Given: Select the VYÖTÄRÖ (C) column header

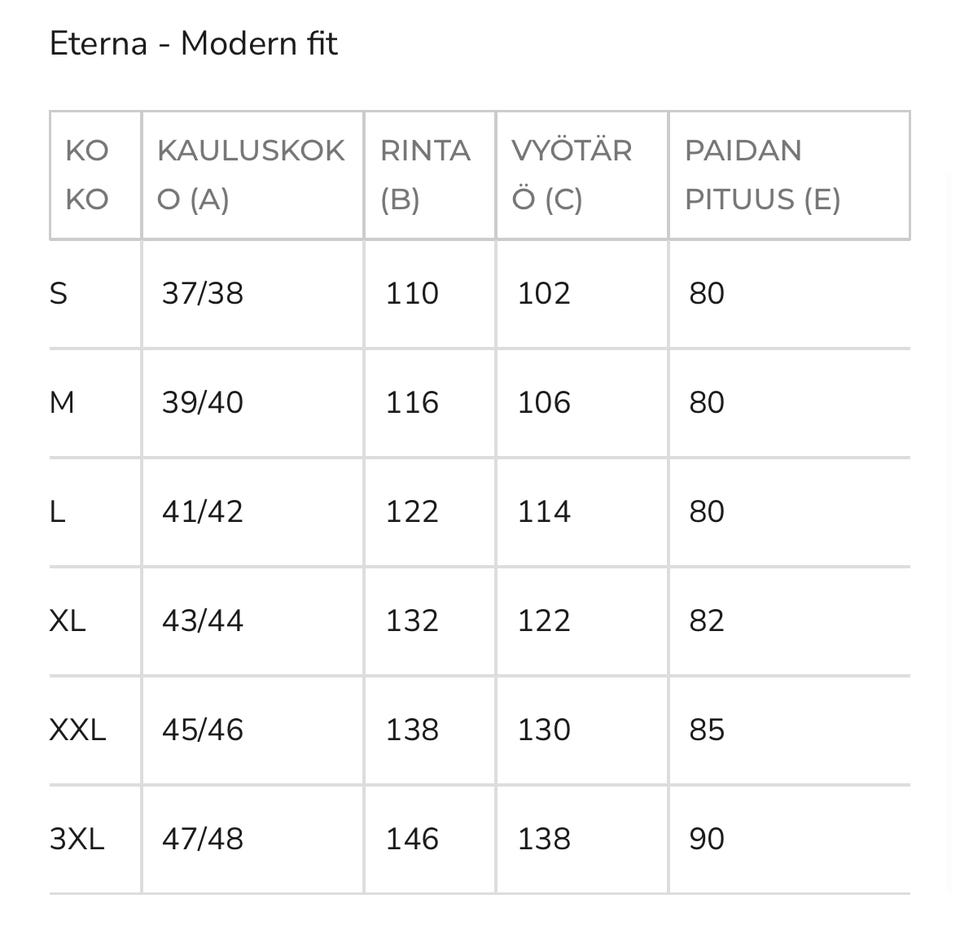Looking at the screenshot, I should [572, 175].
